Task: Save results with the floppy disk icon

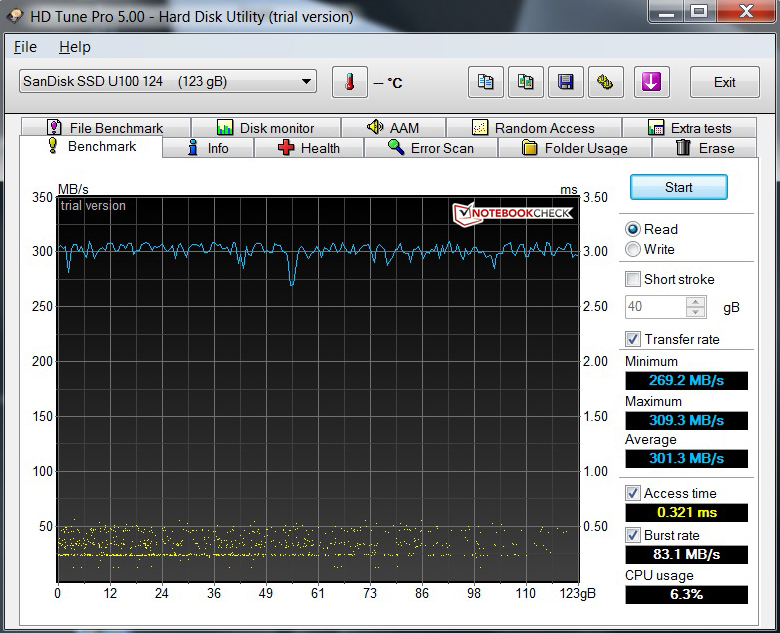Action: coord(565,82)
